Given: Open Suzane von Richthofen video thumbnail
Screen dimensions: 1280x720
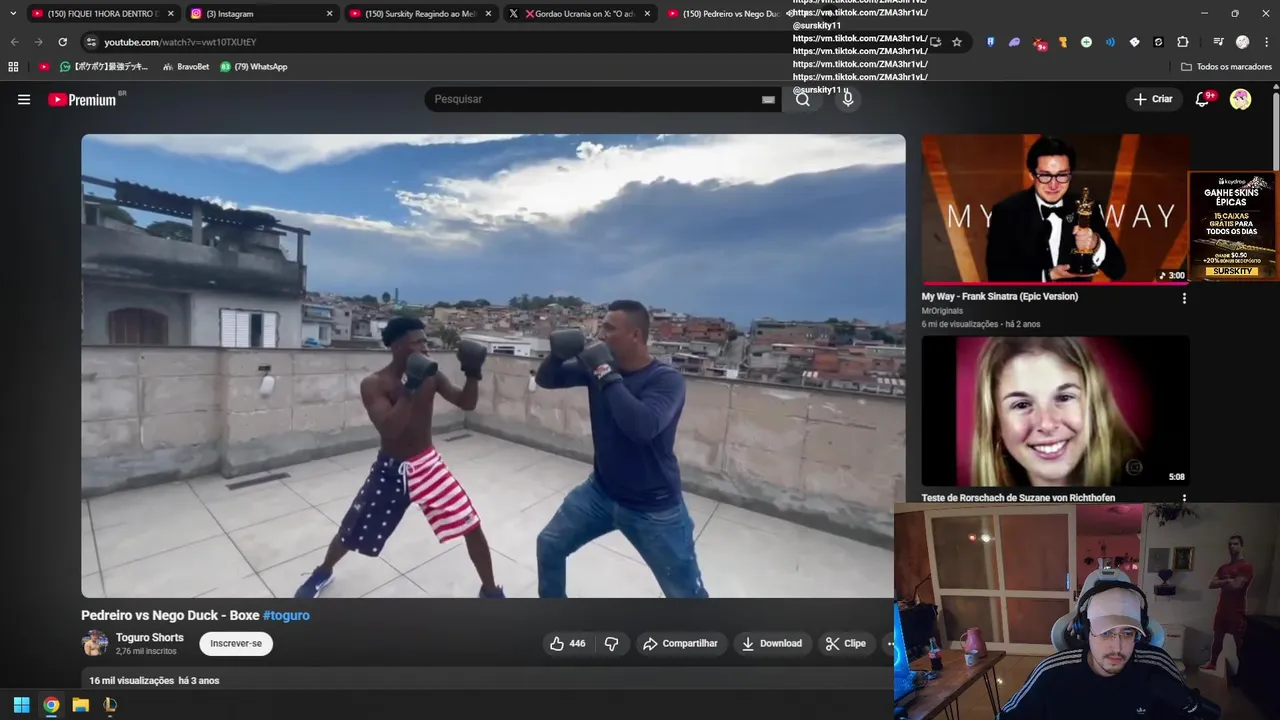Looking at the screenshot, I should 1055,411.
